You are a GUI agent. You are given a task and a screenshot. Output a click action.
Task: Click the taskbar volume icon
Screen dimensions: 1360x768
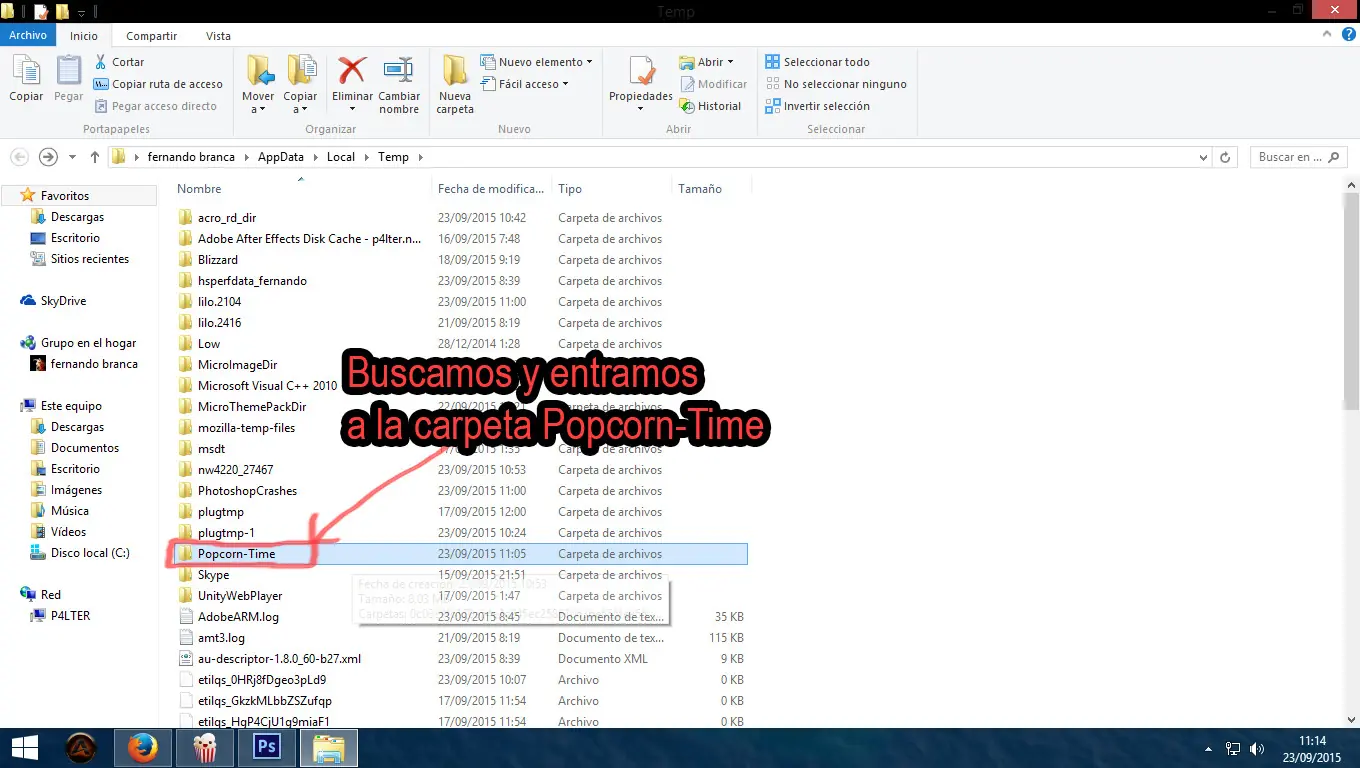click(x=1256, y=749)
